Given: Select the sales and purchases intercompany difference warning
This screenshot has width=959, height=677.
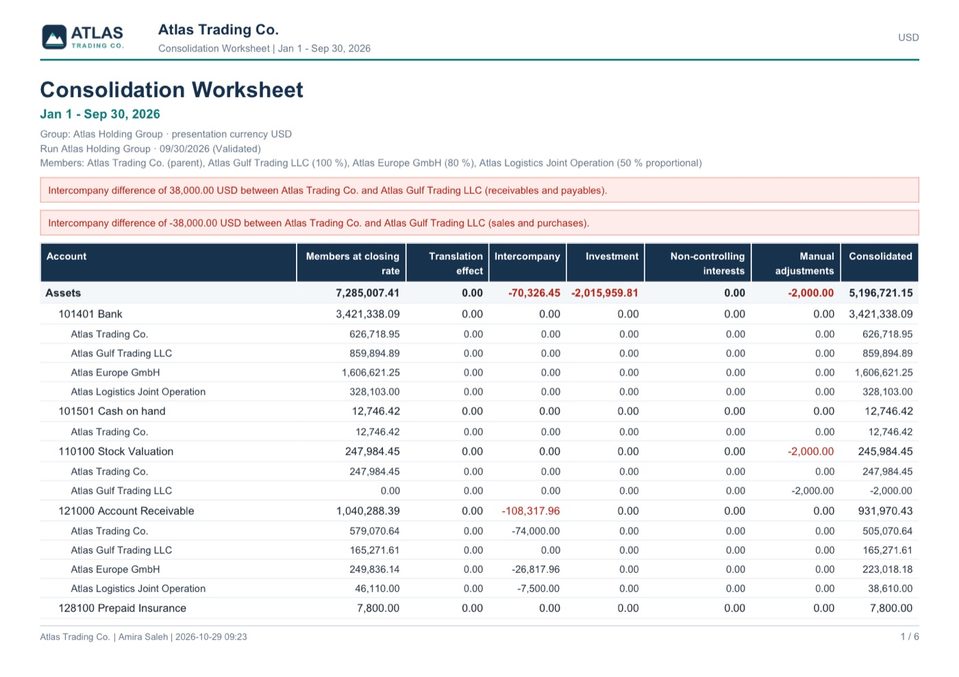Looking at the screenshot, I should 480,223.
